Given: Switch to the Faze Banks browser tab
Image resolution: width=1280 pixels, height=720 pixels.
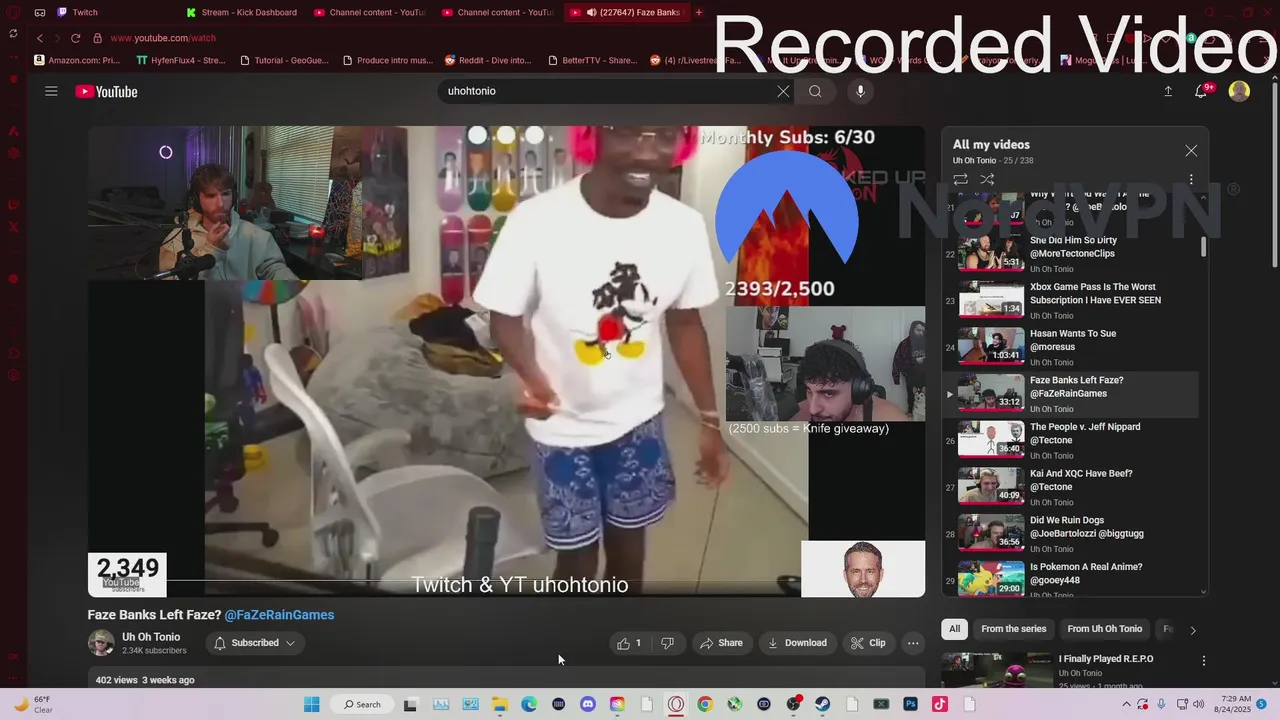Looking at the screenshot, I should (x=625, y=12).
